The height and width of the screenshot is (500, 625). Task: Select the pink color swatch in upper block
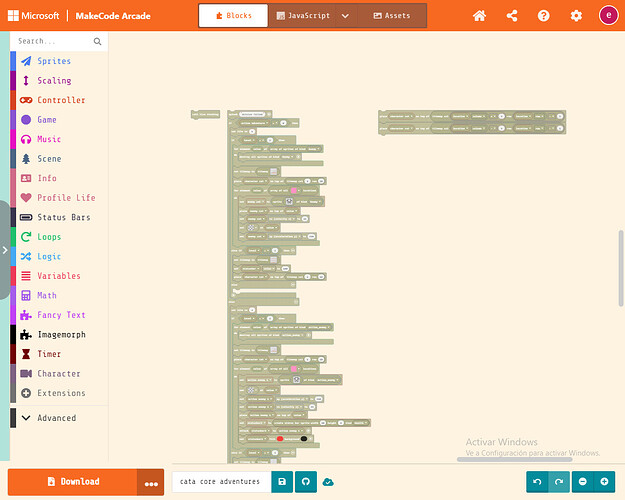tap(294, 191)
